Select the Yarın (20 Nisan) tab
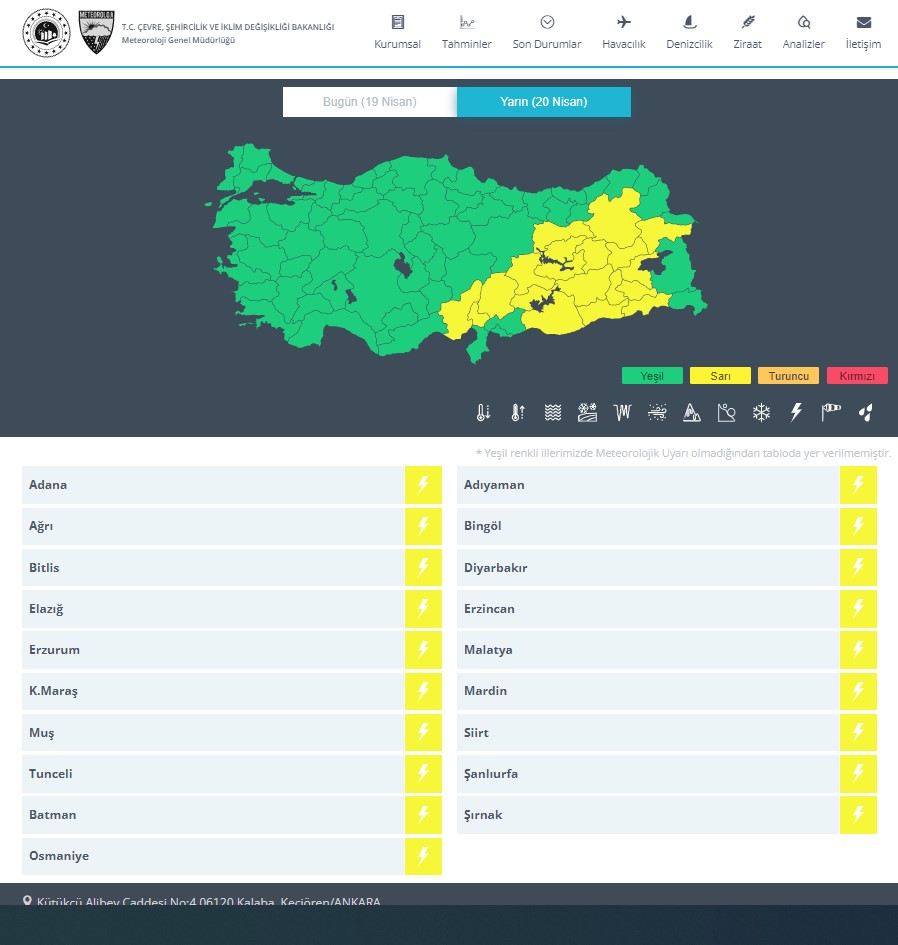Screen dimensions: 898x945 coord(543,102)
